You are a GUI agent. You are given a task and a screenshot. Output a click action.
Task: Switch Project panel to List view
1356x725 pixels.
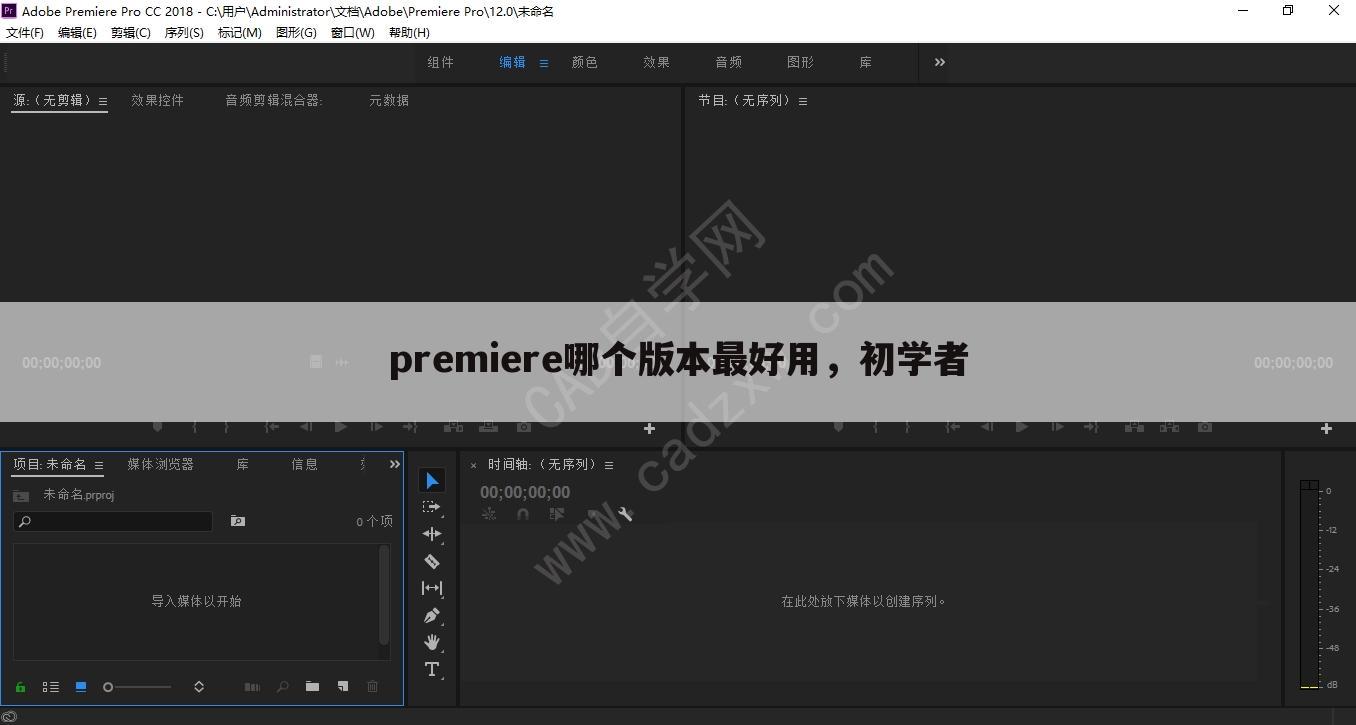click(x=50, y=686)
